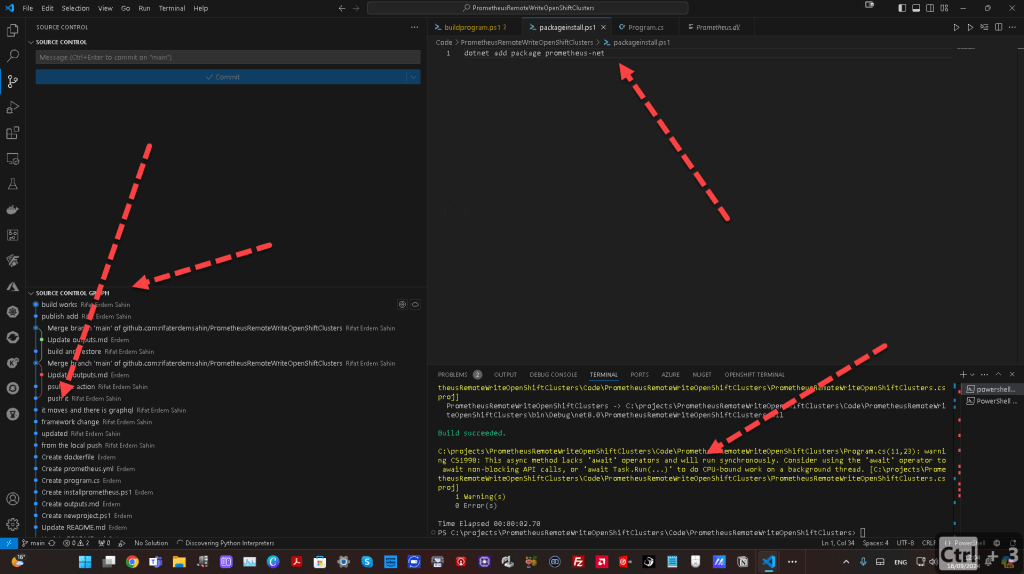Click the command center search box
1024x574 pixels.
(528, 8)
